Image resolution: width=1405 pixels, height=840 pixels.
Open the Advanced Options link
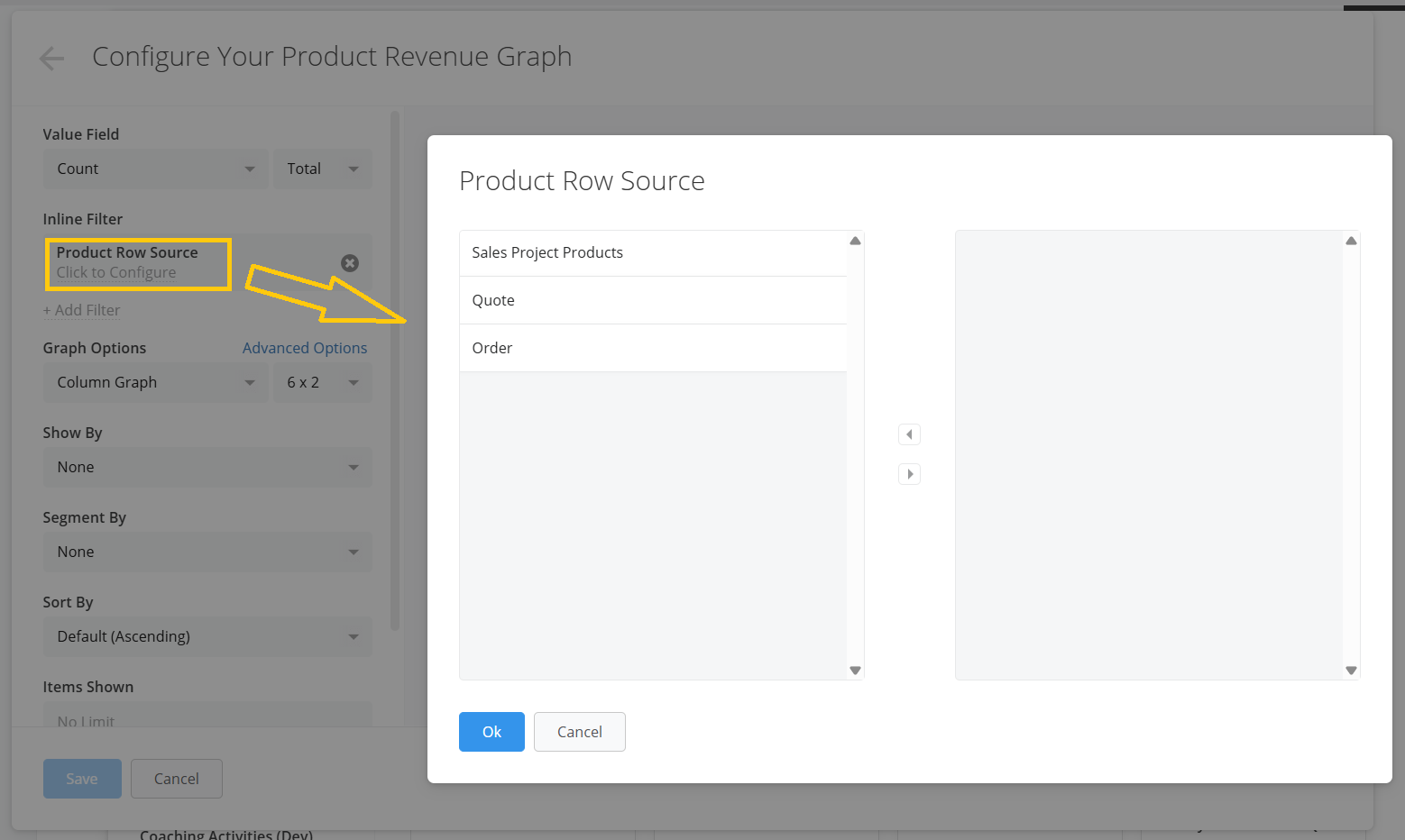point(305,348)
